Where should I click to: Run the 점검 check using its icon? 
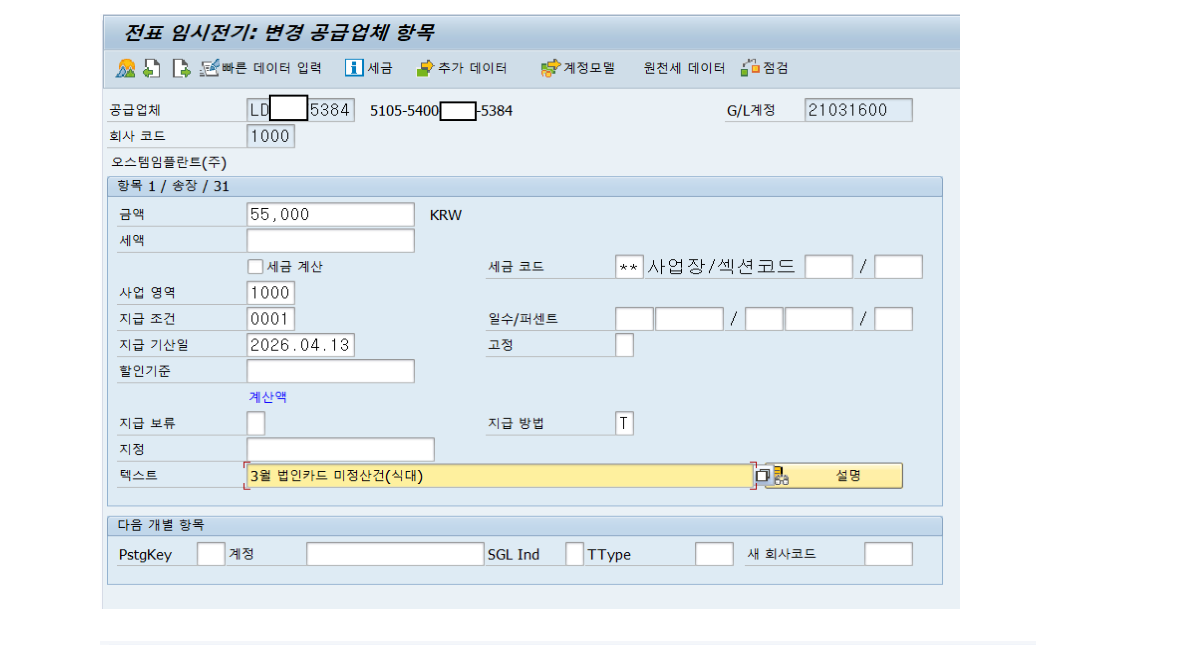[x=751, y=68]
